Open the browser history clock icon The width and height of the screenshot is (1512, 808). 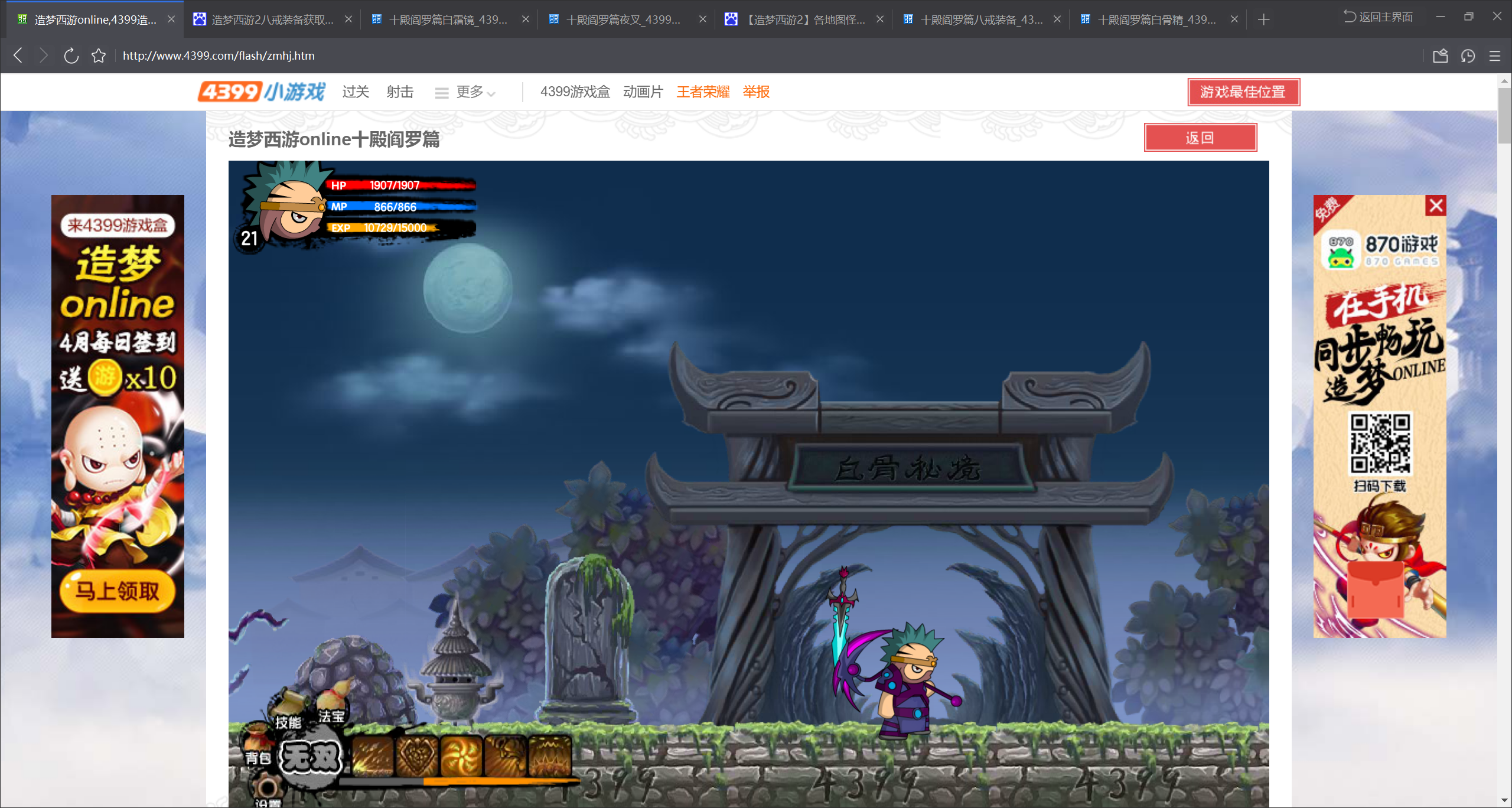point(1468,56)
